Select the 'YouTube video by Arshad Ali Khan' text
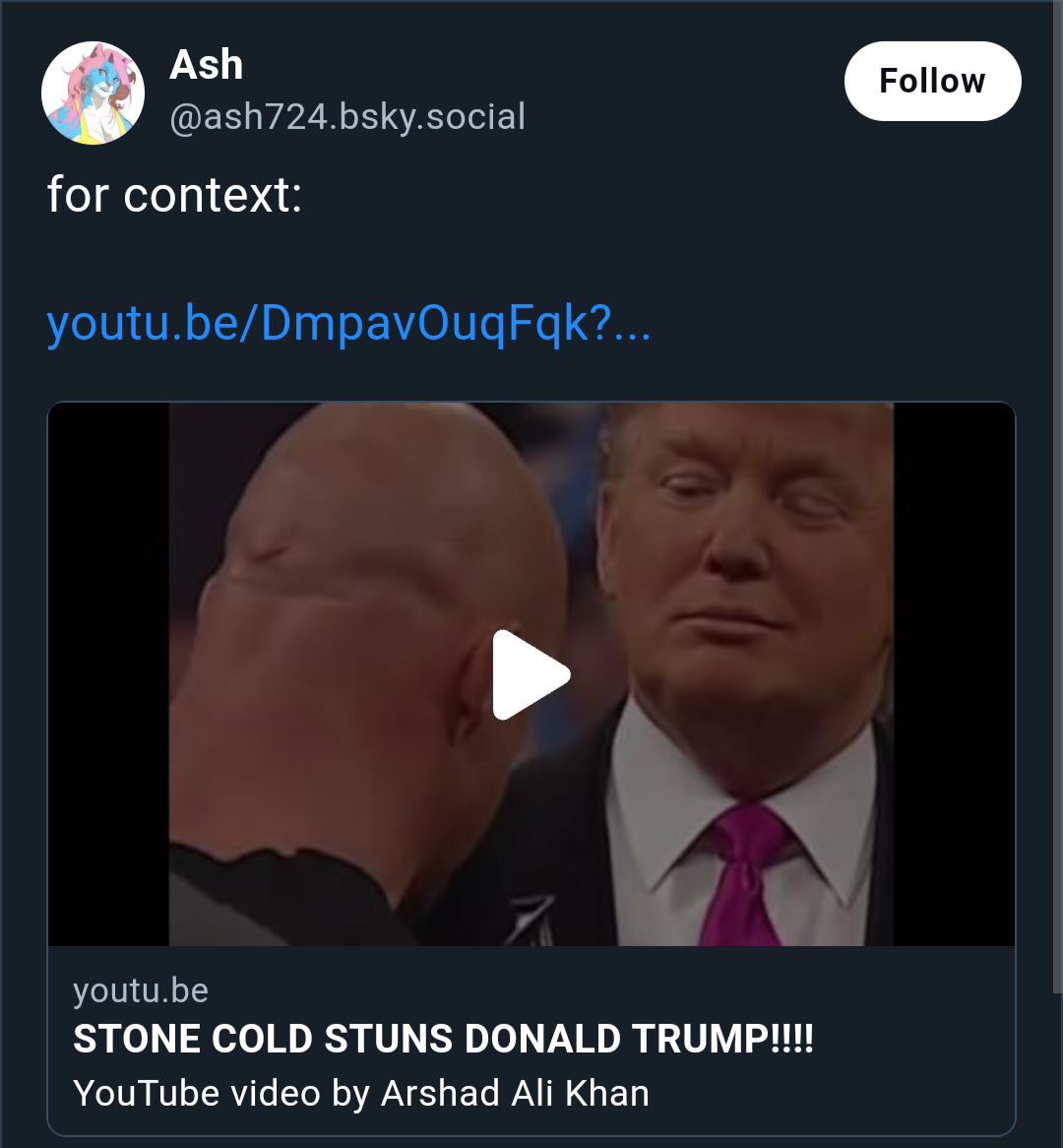Image resolution: width=1063 pixels, height=1148 pixels. (361, 1093)
